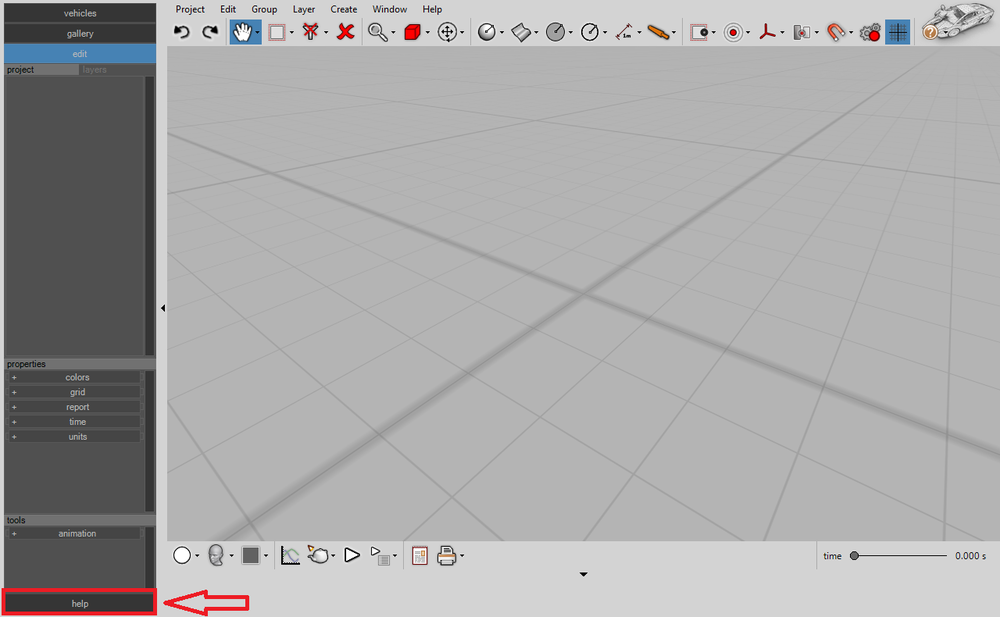This screenshot has height=617, width=1000.
Task: Click the round question mark help icon
Action: pyautogui.click(x=930, y=32)
